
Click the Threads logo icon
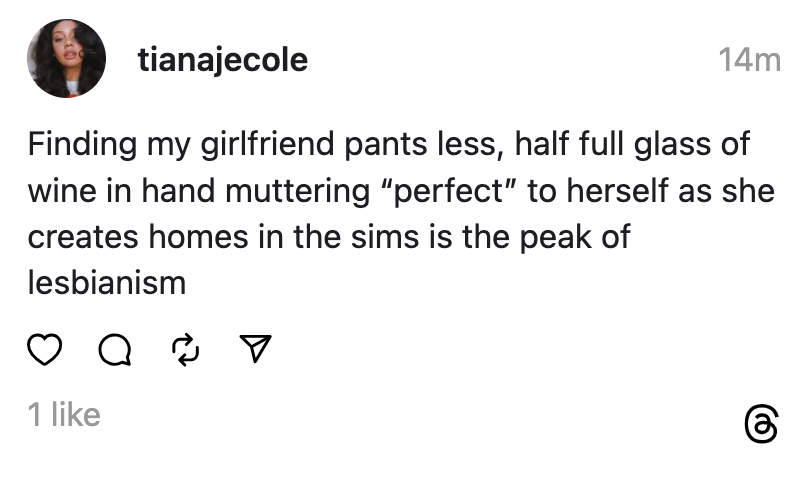(x=761, y=423)
